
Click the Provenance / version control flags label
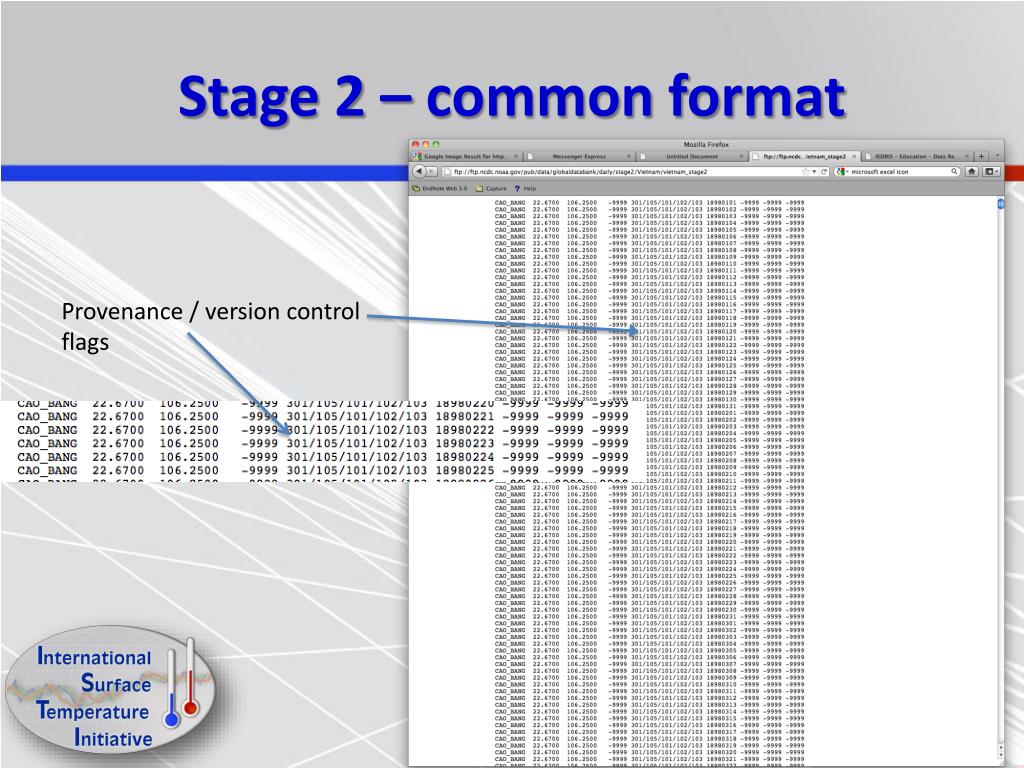coord(210,327)
